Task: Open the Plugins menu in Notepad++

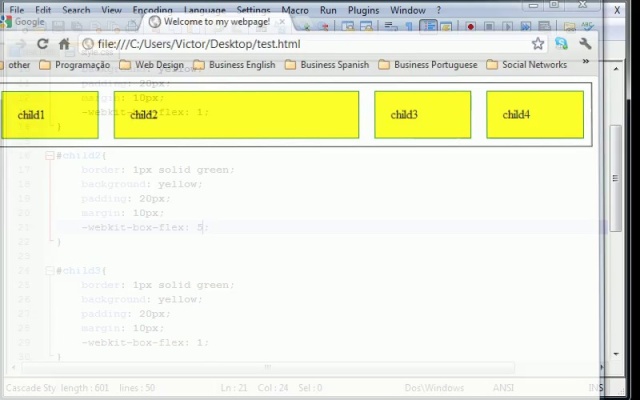Action: point(363,10)
